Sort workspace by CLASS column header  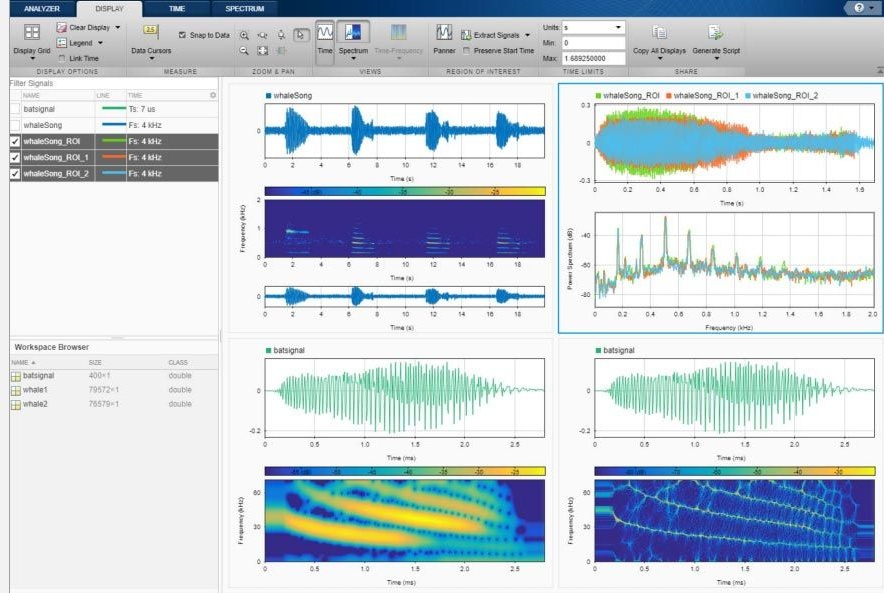coord(178,362)
